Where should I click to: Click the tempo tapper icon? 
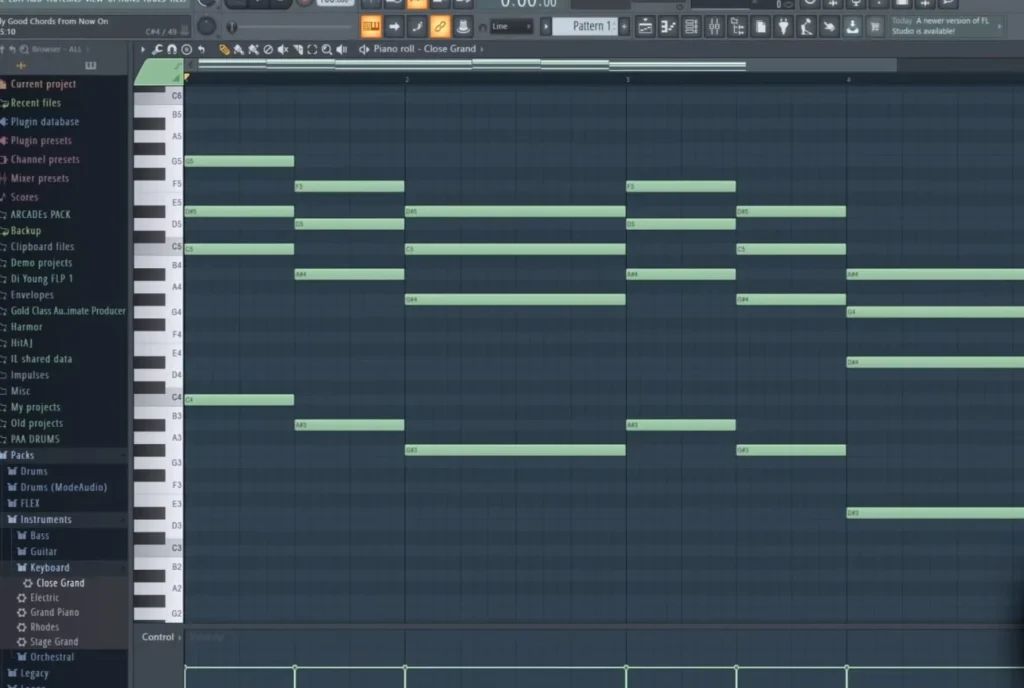[806, 26]
